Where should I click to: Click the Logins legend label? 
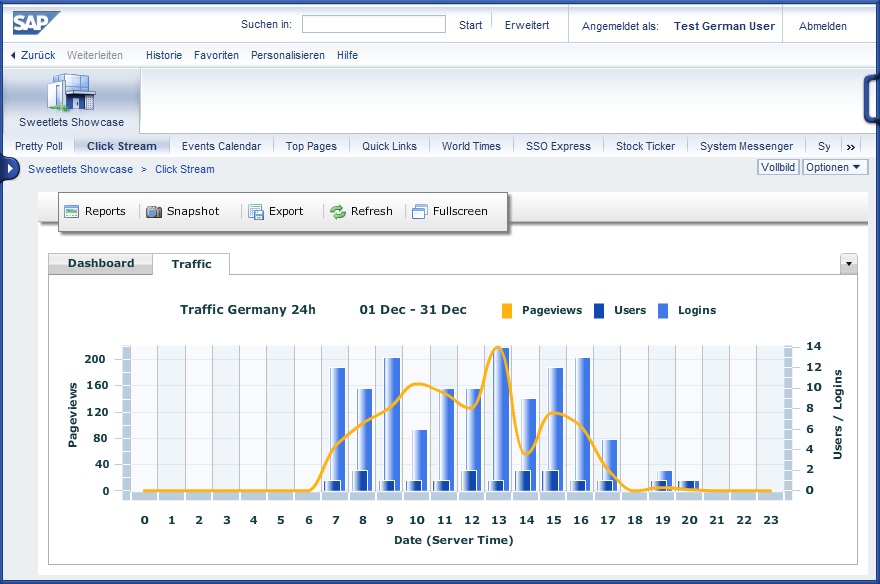[x=697, y=310]
